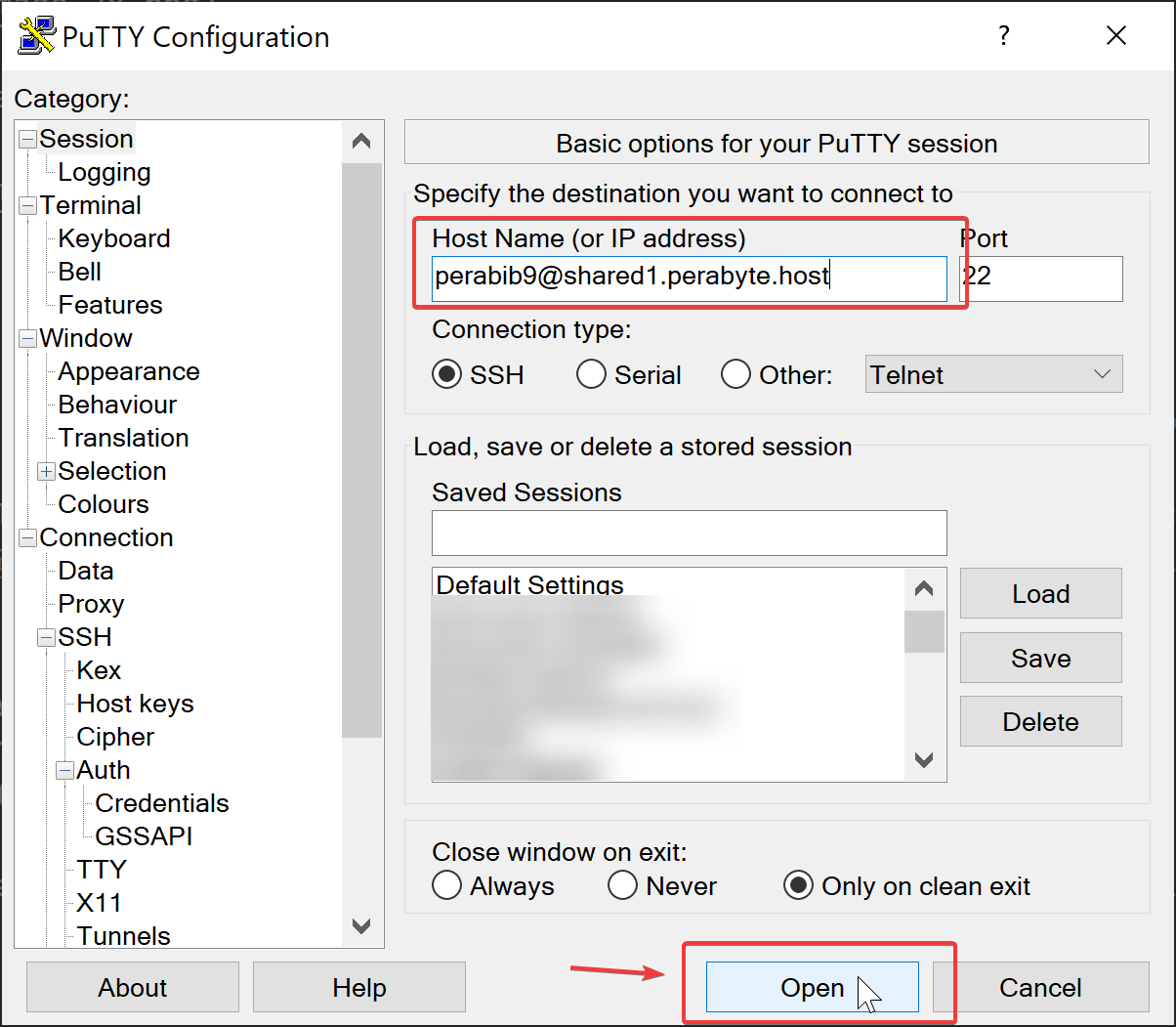Screen dimensions: 1176x1027
Task: Open the Credentials category
Action: pyautogui.click(x=162, y=803)
